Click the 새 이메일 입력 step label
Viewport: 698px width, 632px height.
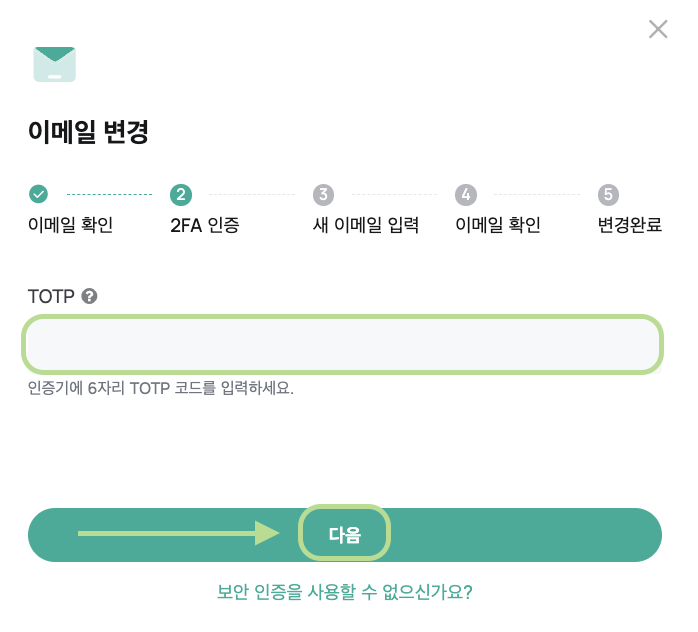coord(366,225)
